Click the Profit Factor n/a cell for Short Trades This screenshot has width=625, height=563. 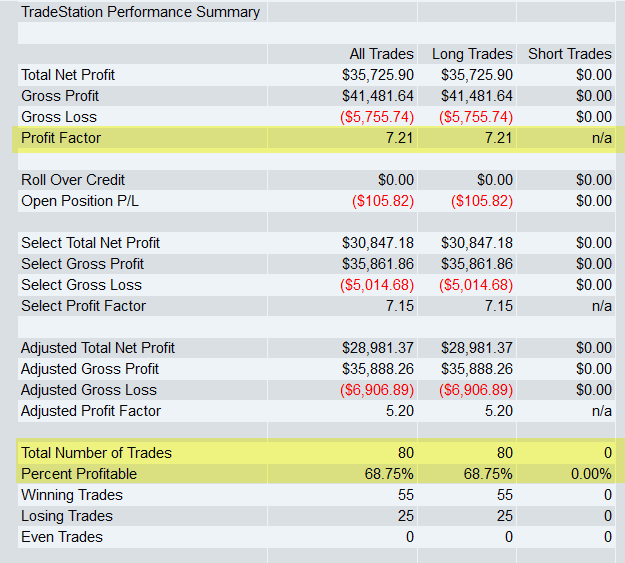[x=601, y=138]
